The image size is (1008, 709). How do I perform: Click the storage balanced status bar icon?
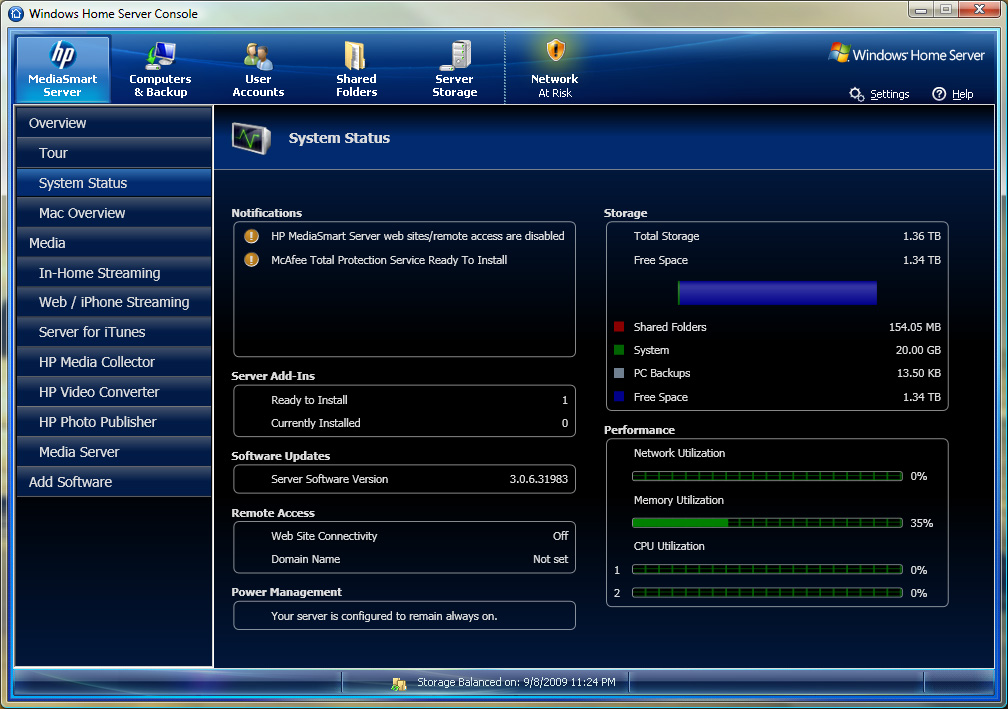tap(399, 684)
